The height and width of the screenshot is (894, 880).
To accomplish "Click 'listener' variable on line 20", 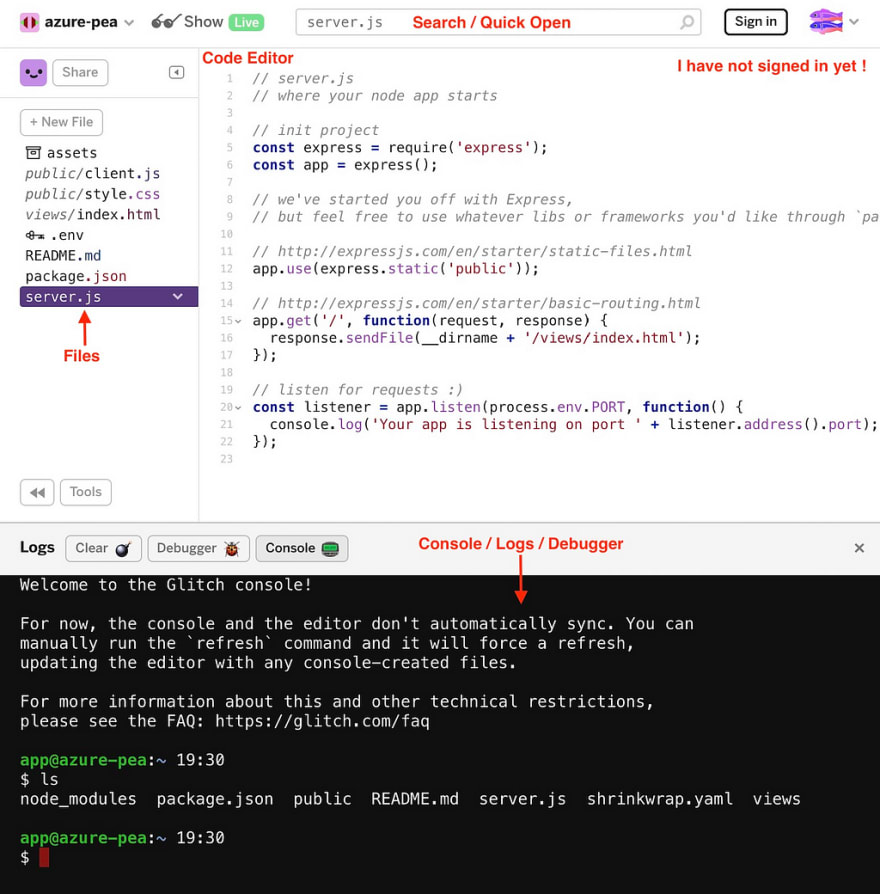I will click(337, 407).
